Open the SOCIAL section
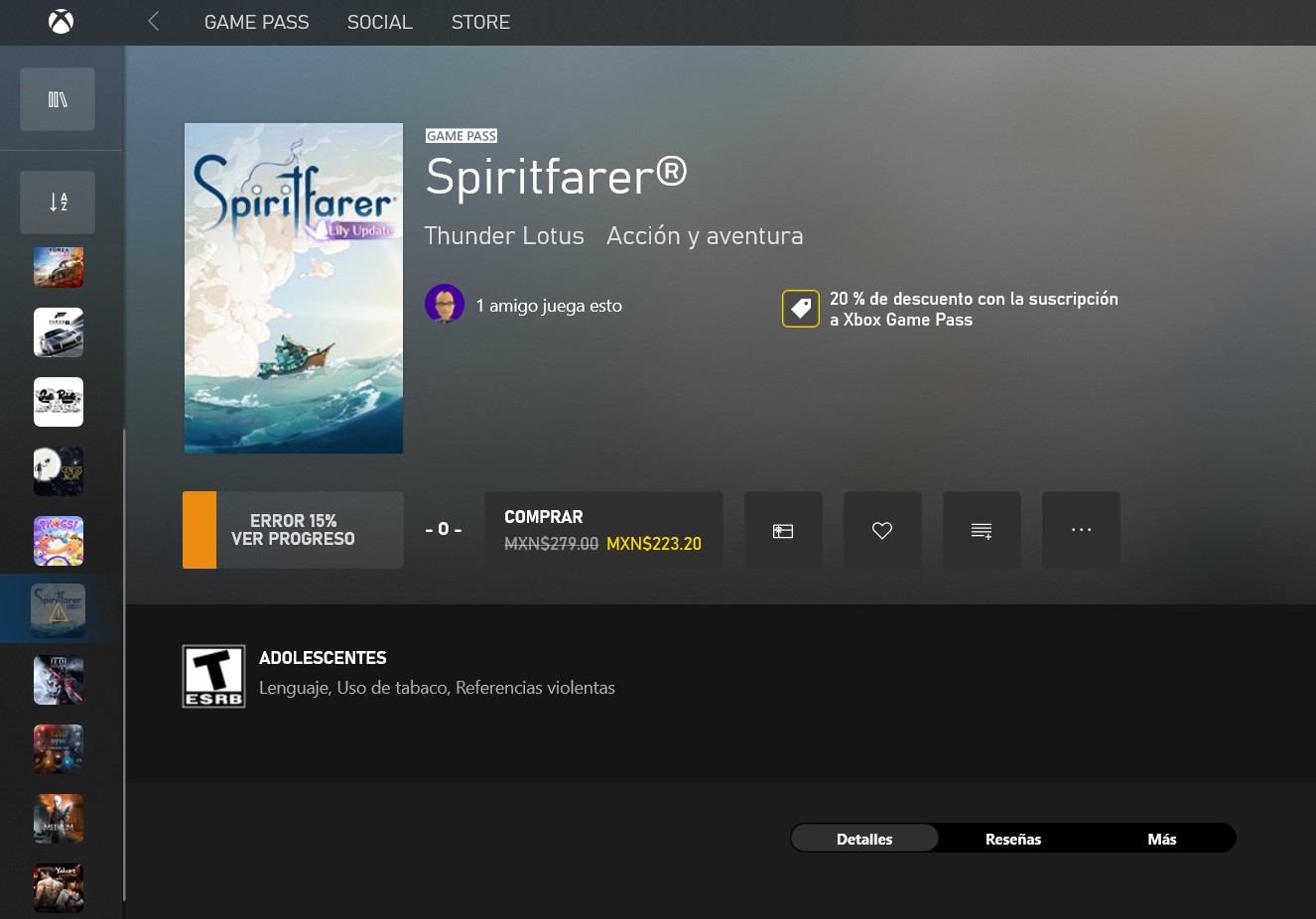Screen dimensions: 1316x919 click(380, 22)
